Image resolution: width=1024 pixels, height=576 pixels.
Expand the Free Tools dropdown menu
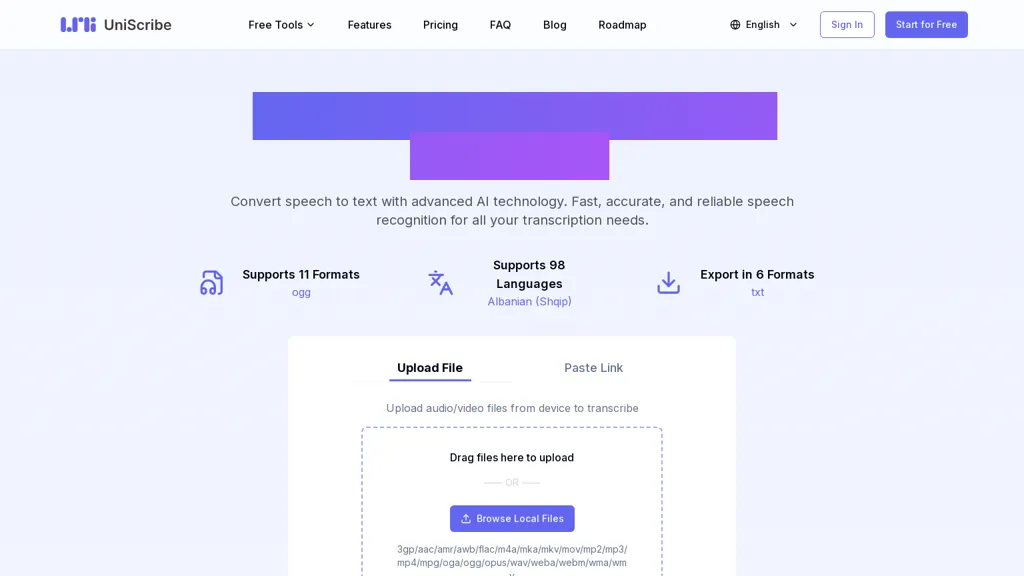click(x=281, y=24)
